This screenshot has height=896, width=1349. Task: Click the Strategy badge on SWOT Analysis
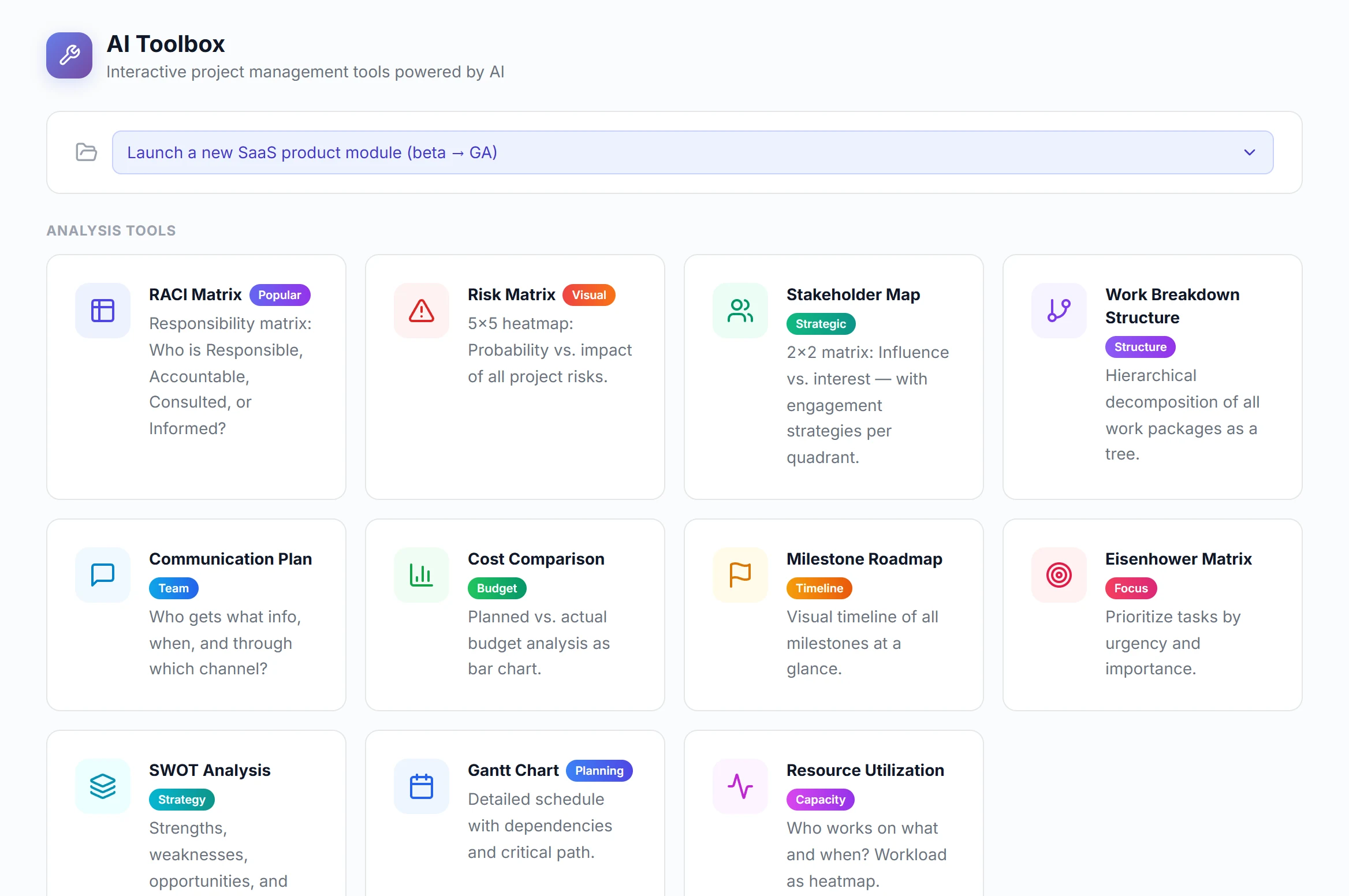click(181, 800)
